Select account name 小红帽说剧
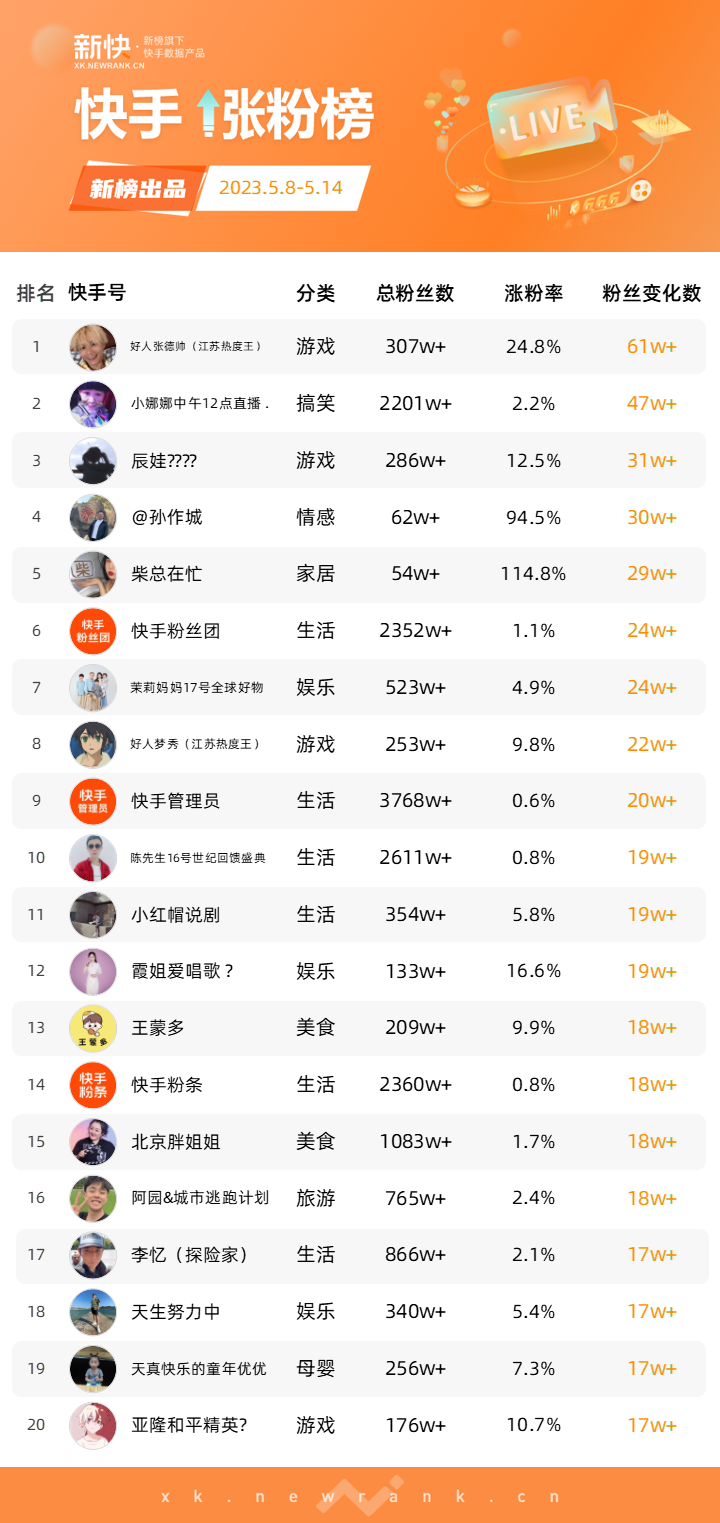Screen dimensions: 720x1523 [x=176, y=915]
